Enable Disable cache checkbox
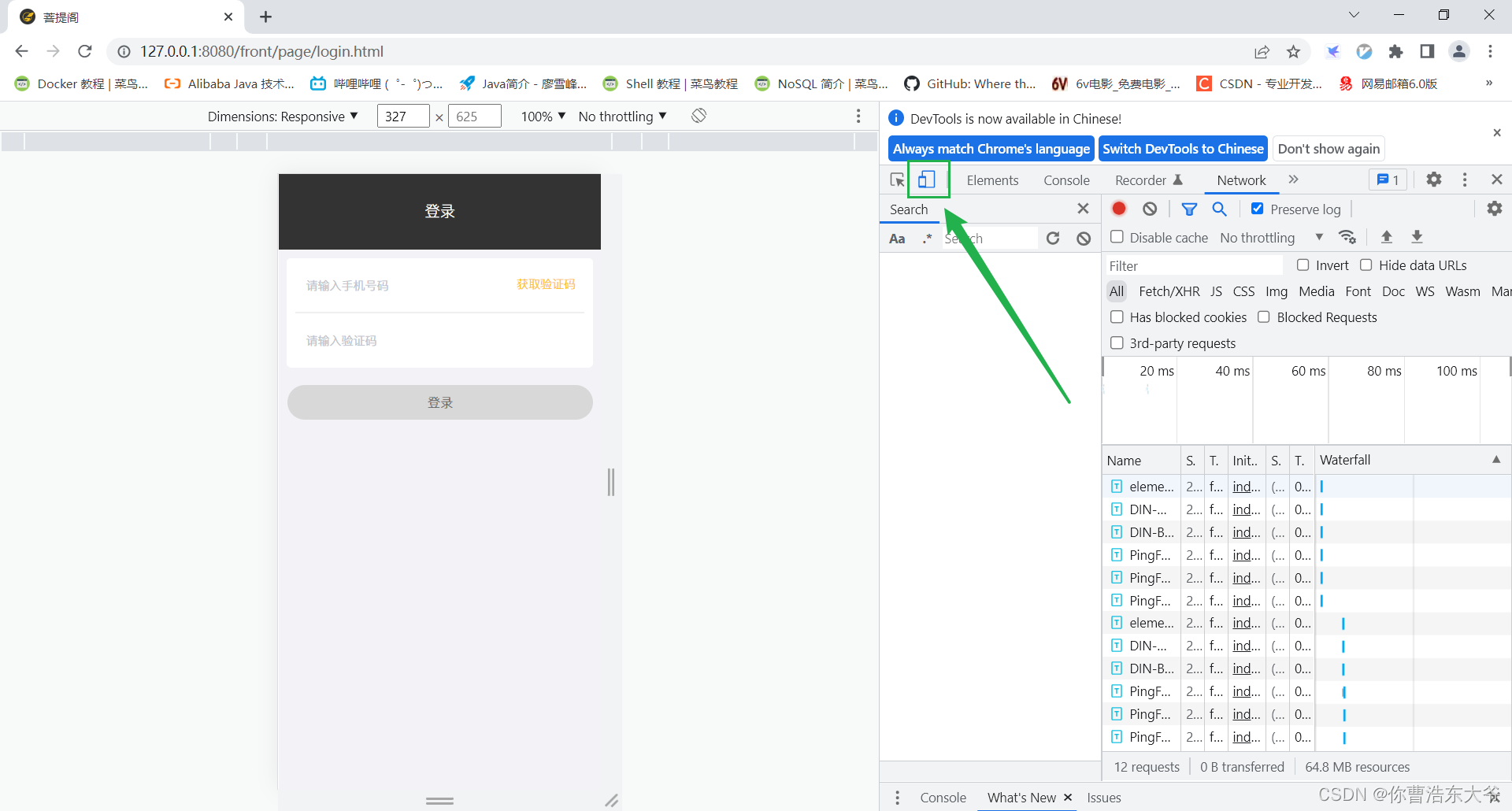The image size is (1512, 811). pos(1117,237)
